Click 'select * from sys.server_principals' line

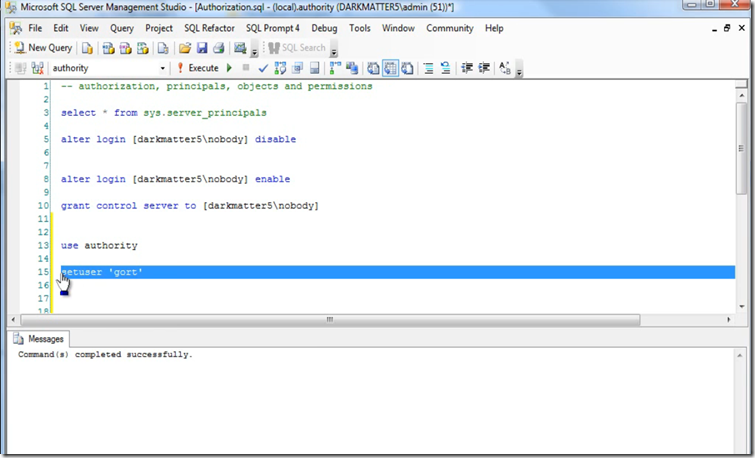(164, 113)
